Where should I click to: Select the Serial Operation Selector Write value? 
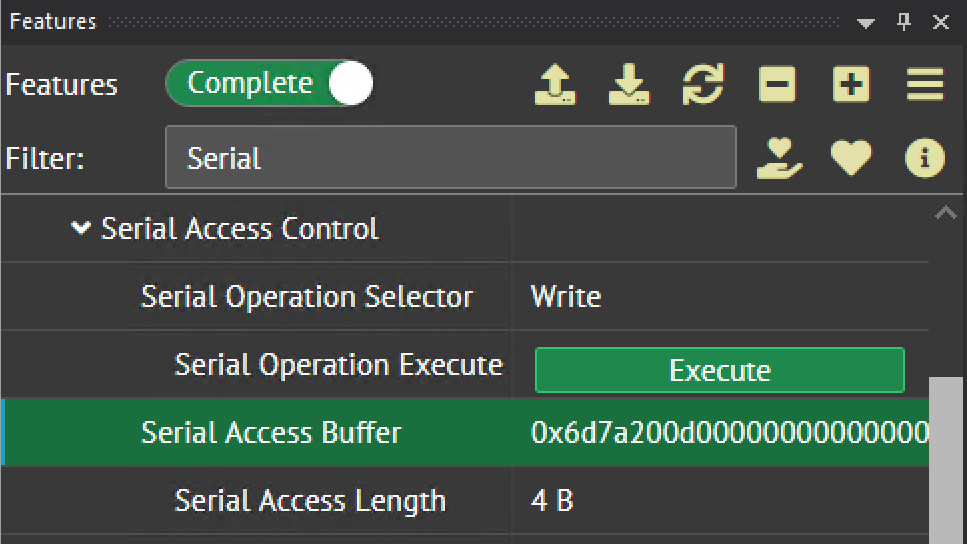566,297
